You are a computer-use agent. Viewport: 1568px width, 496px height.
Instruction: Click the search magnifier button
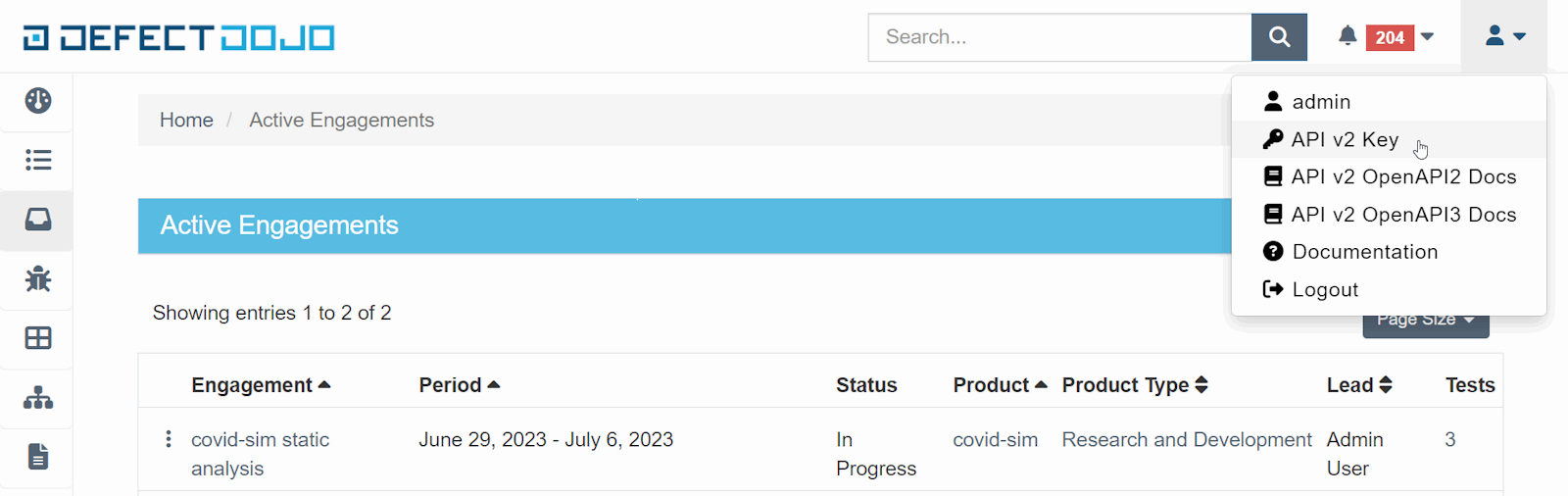click(x=1279, y=37)
